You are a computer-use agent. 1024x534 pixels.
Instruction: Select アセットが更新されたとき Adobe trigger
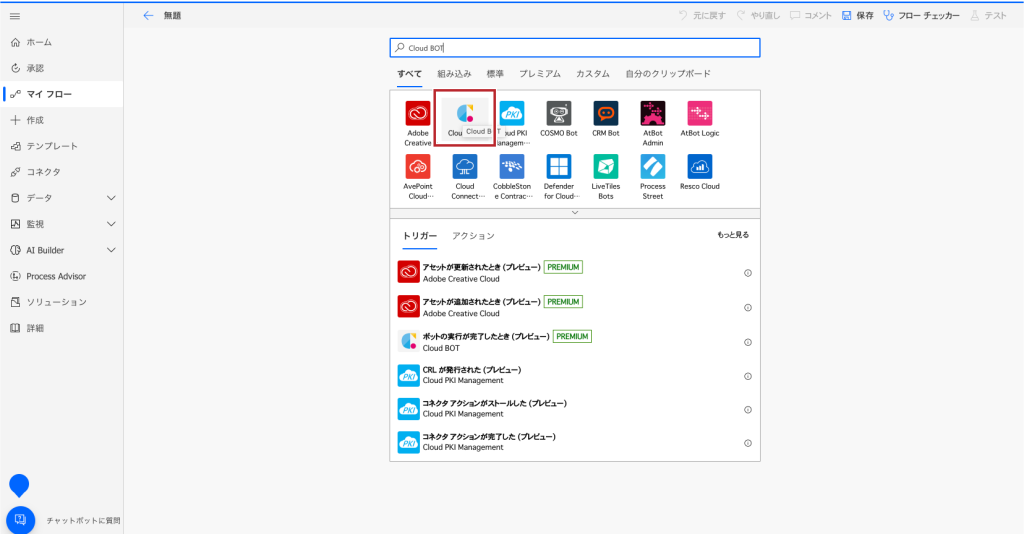575,273
